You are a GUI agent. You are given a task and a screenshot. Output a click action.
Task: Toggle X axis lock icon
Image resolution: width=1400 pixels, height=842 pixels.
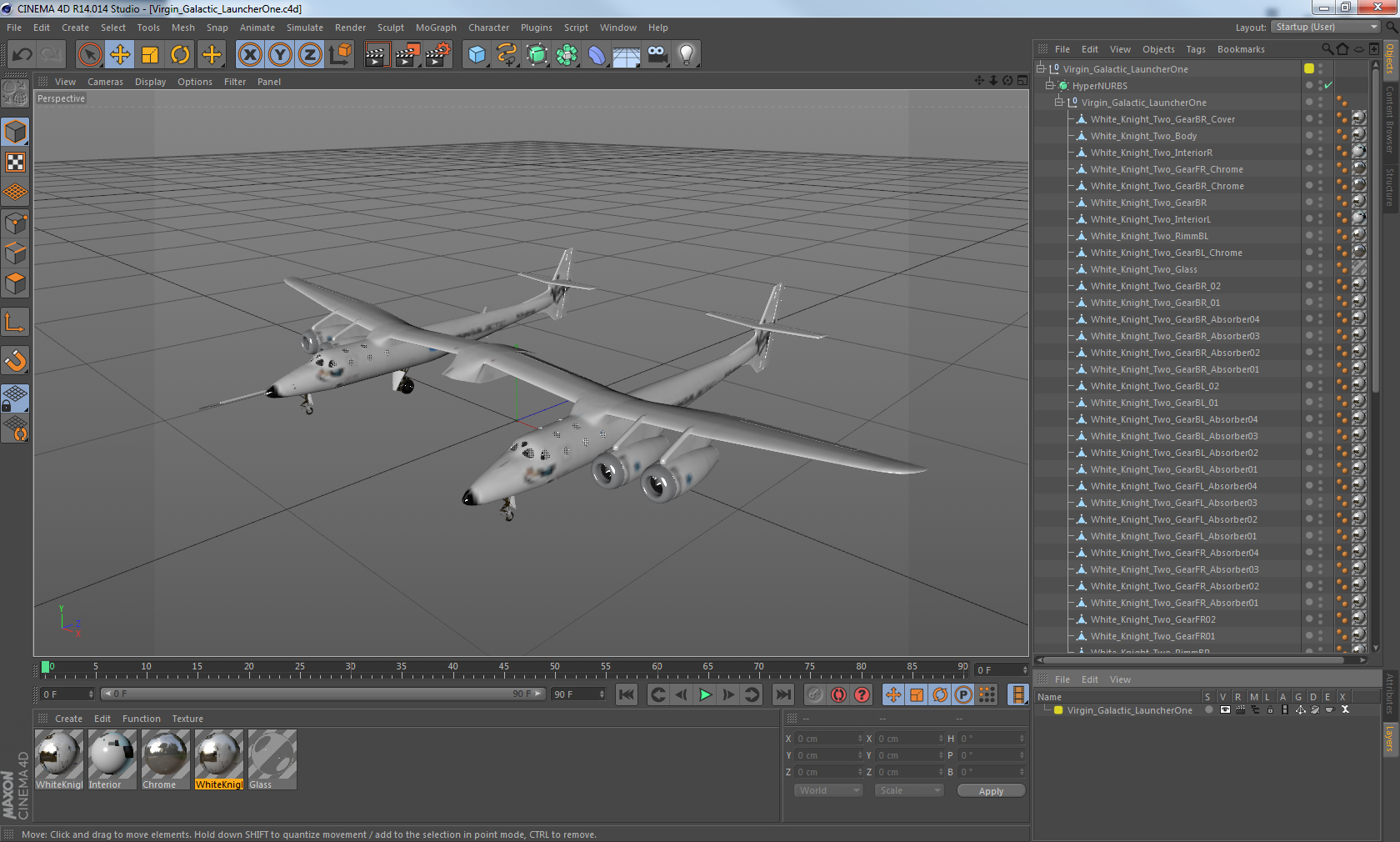coord(250,55)
